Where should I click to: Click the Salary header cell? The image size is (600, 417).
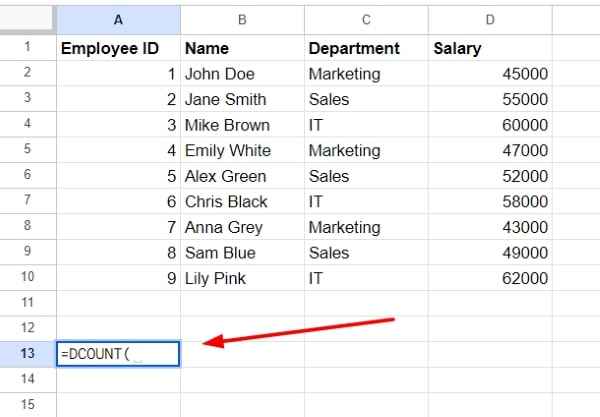490,48
